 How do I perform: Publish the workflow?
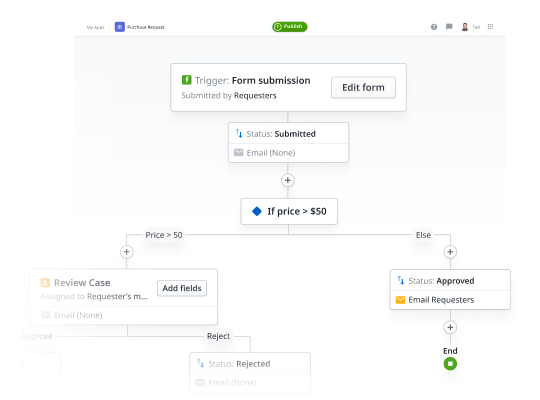(x=290, y=27)
